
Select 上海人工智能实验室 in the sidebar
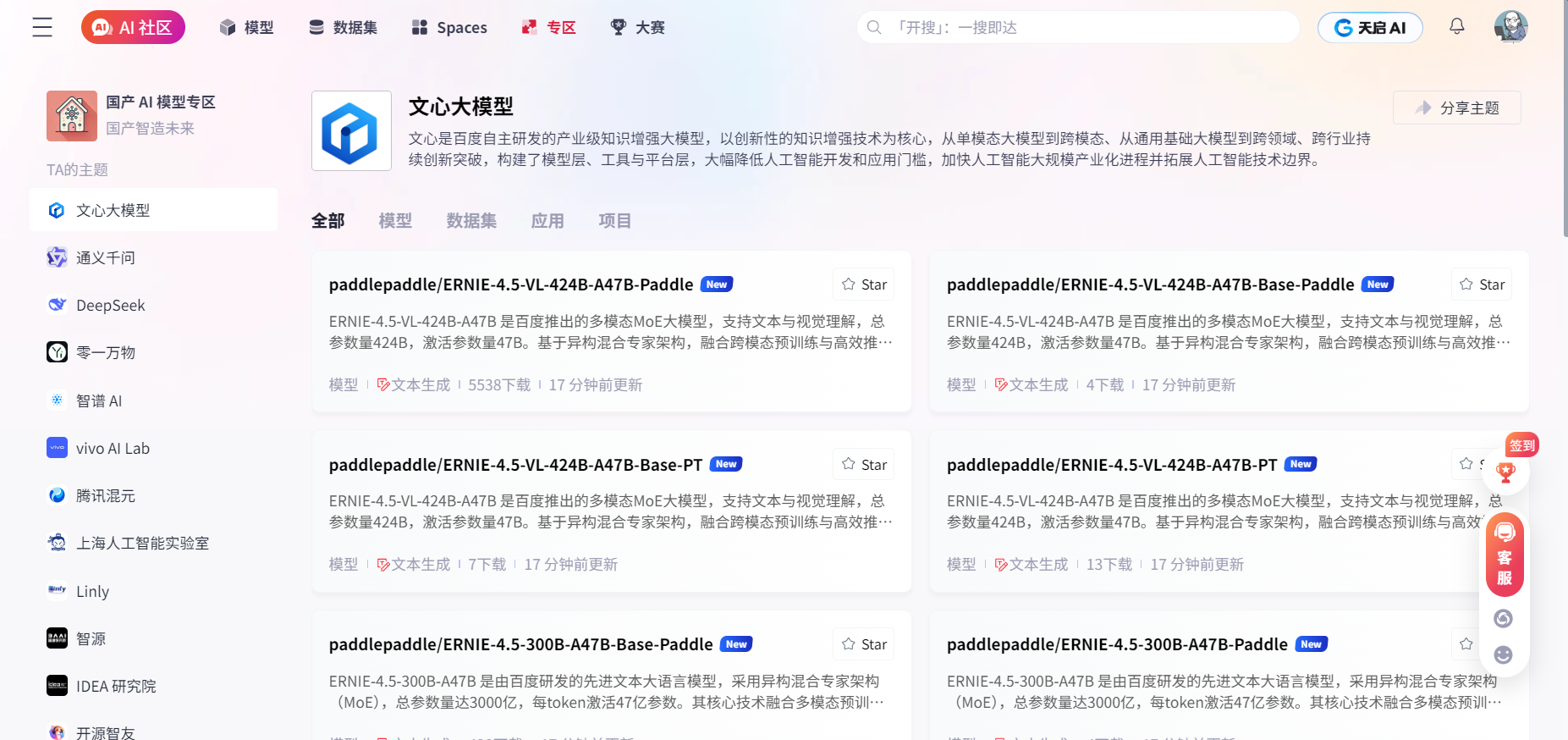(153, 543)
